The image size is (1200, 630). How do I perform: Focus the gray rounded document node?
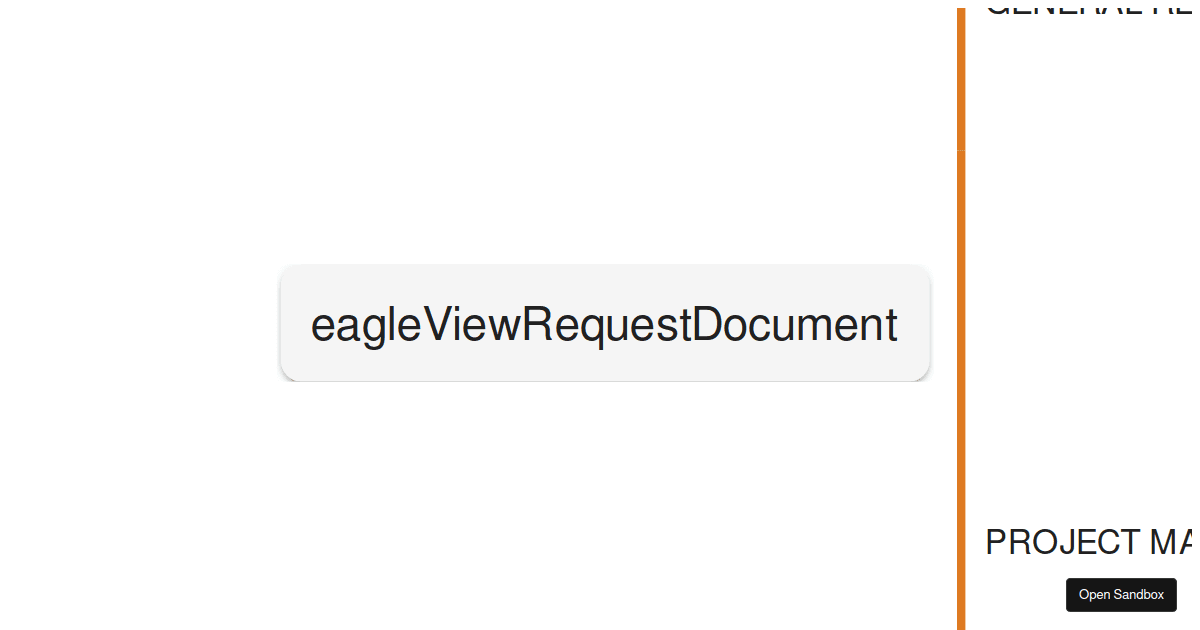pos(605,323)
